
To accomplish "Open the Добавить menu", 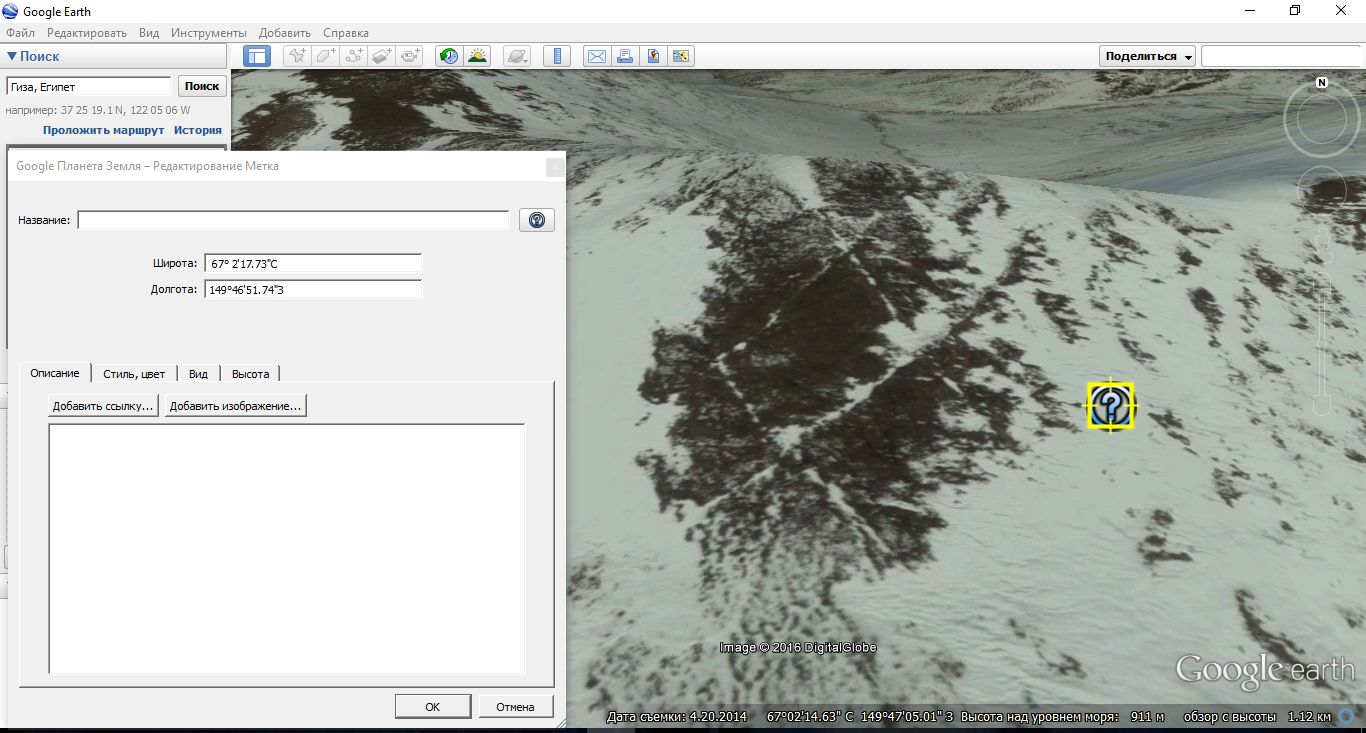I will [x=285, y=33].
